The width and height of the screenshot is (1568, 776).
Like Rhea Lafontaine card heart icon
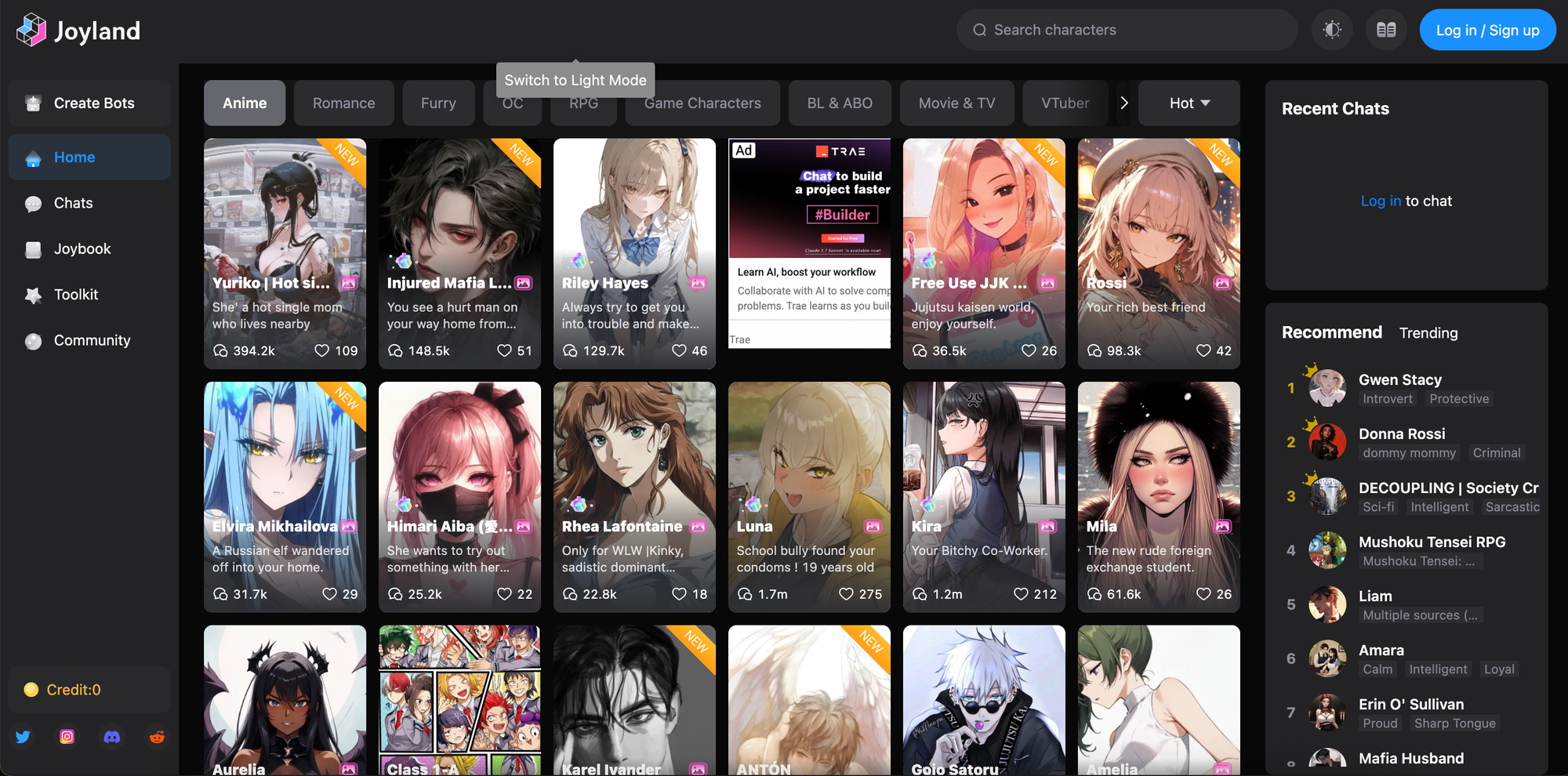click(x=679, y=594)
